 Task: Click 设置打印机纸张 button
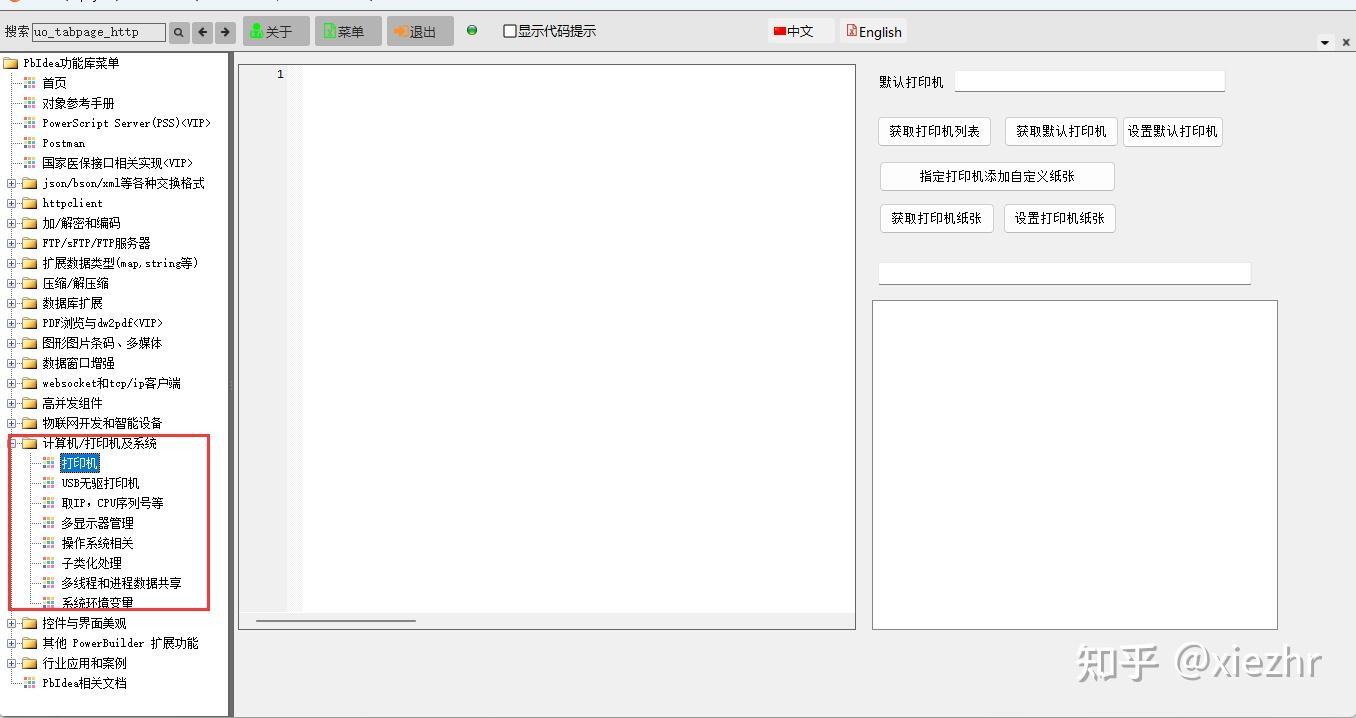(1060, 218)
